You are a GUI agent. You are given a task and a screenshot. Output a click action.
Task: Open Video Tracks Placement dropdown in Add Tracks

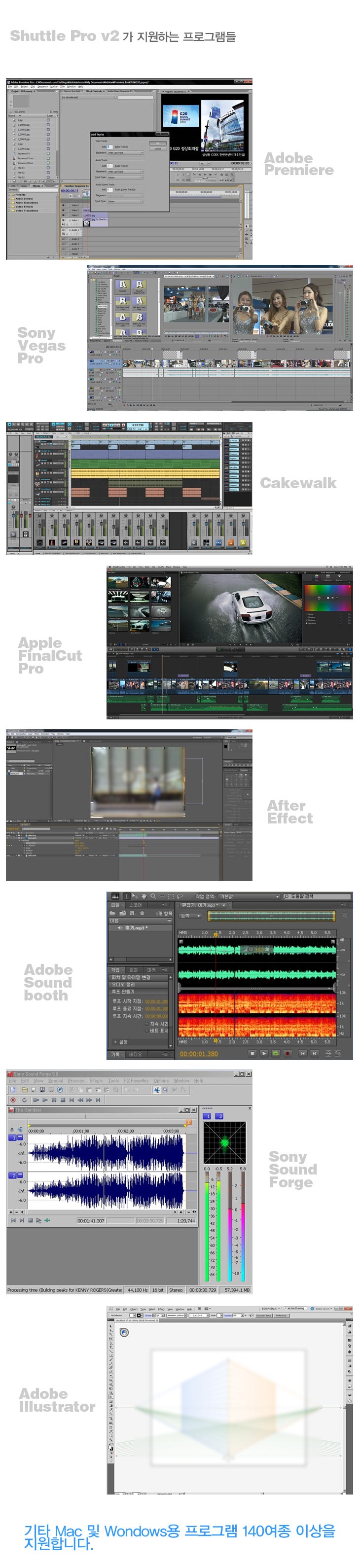125,153
